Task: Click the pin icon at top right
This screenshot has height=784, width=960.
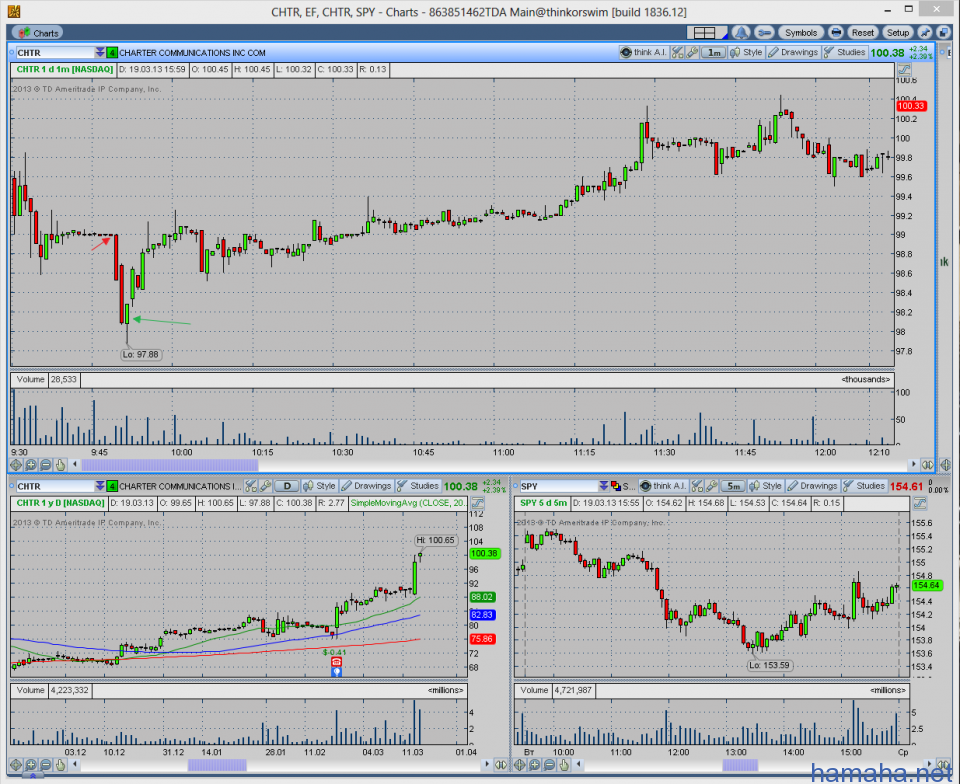Action: 924,33
